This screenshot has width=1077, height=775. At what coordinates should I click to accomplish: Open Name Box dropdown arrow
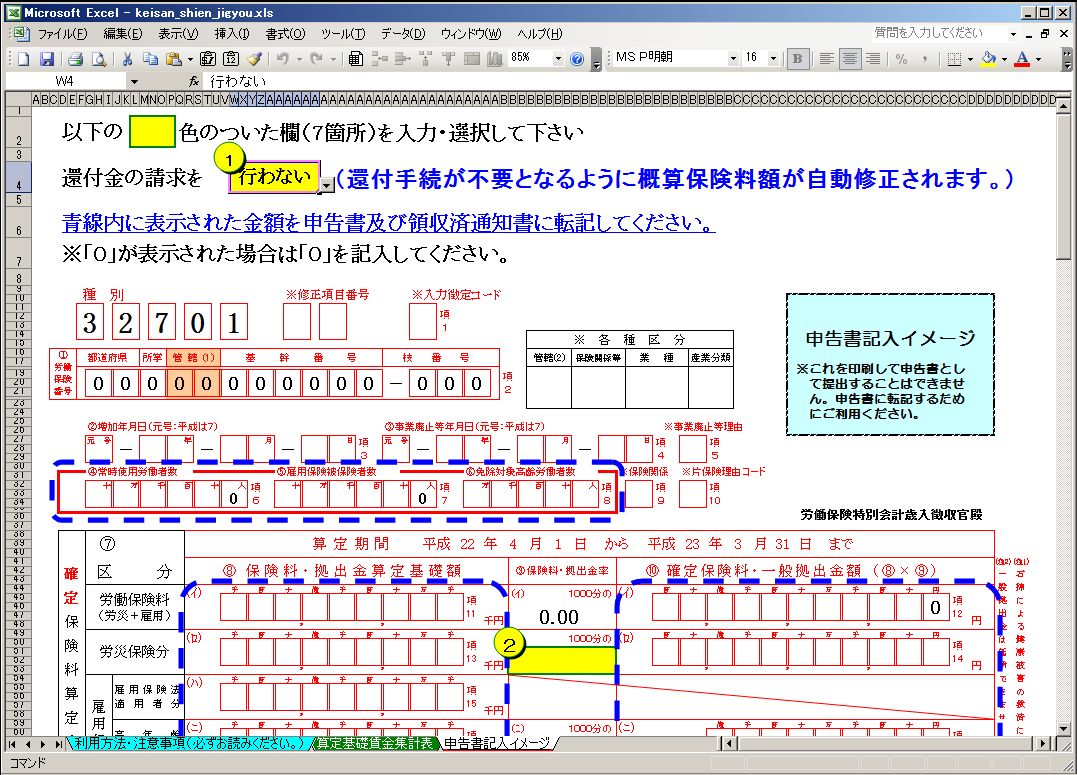(134, 81)
